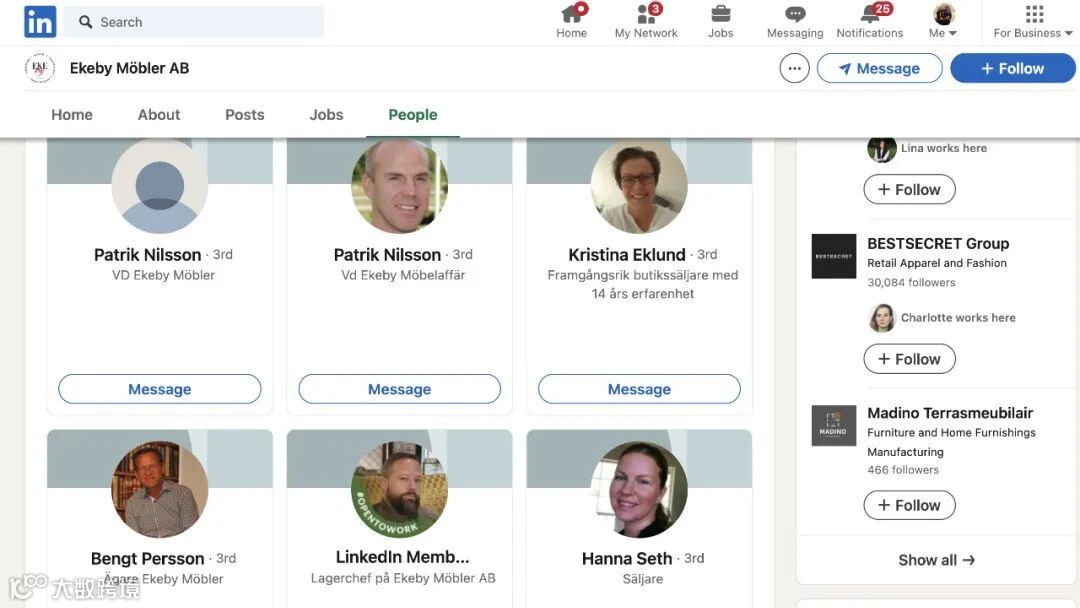This screenshot has width=1080, height=608.
Task: Switch to the About tab
Action: [x=158, y=115]
